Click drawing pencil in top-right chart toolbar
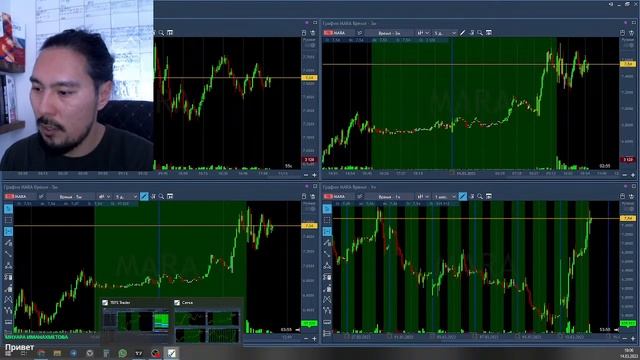 coord(462,33)
